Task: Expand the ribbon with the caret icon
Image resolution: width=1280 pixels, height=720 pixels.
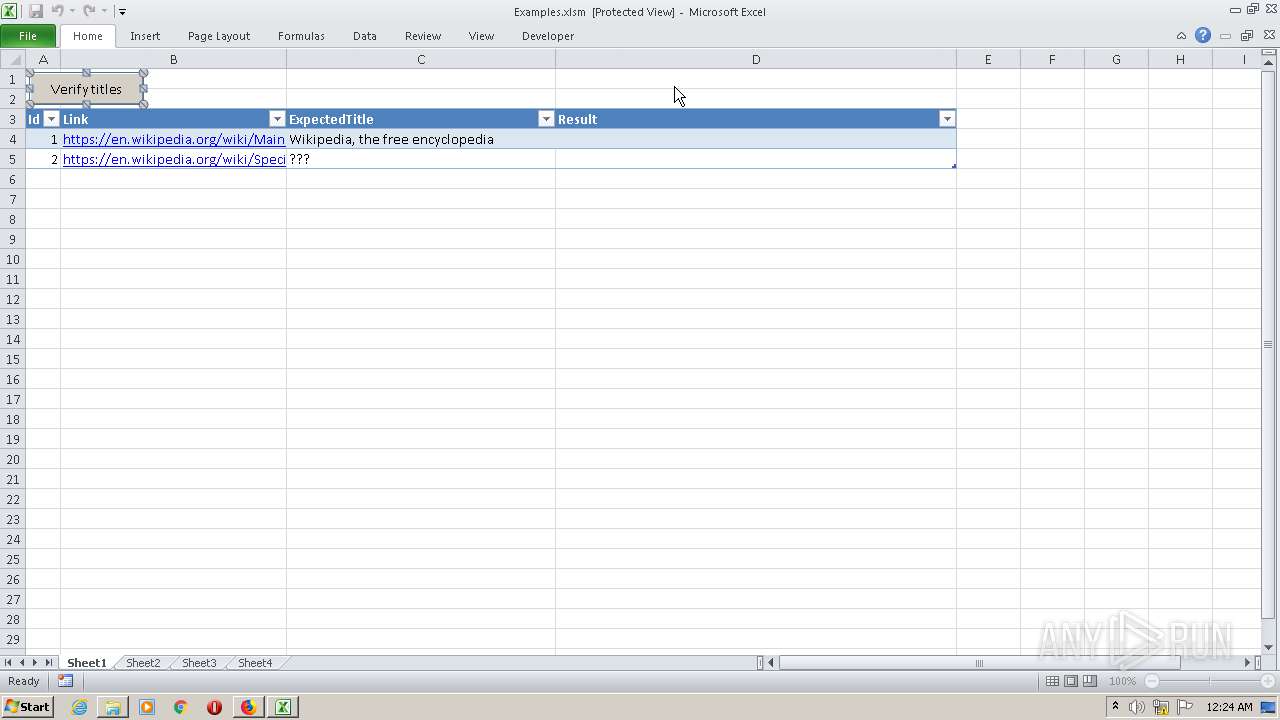Action: tap(1181, 36)
